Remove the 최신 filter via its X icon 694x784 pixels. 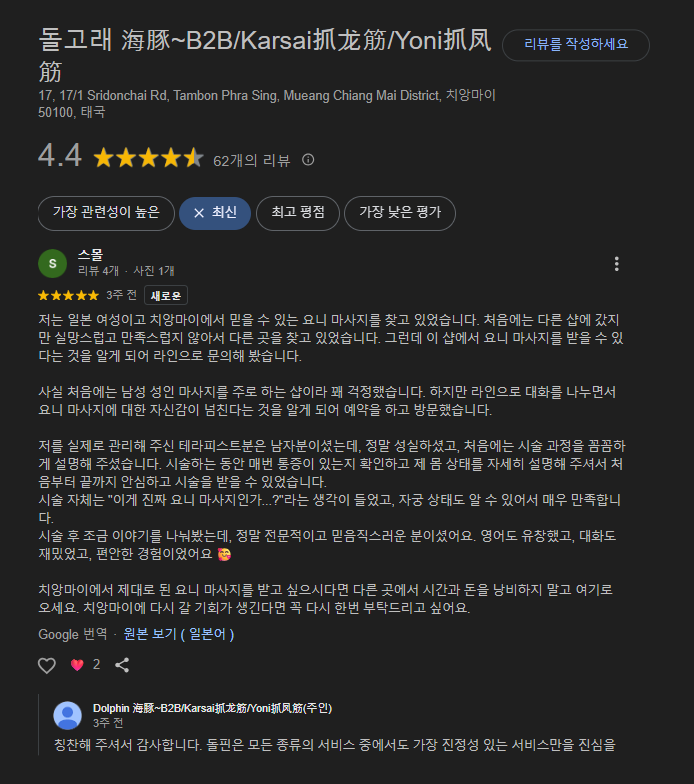coord(199,213)
